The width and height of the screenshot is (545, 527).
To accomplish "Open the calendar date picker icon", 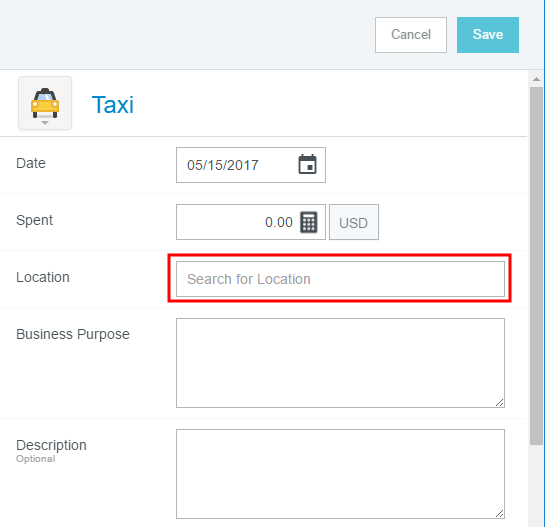I will click(307, 164).
